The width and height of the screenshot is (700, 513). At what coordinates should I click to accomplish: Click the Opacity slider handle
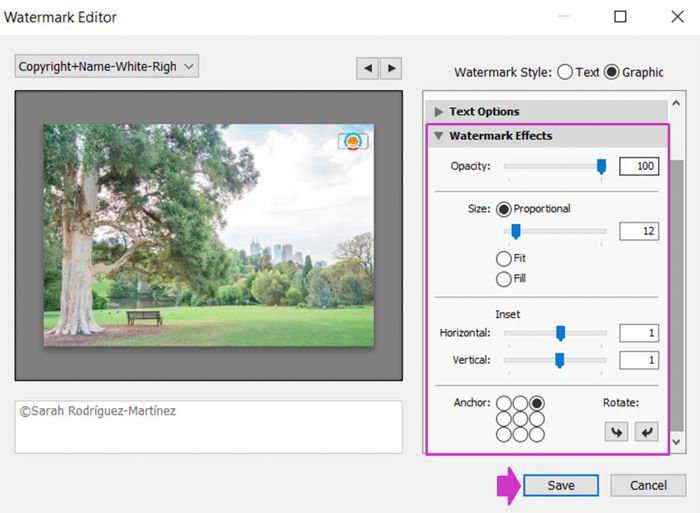coord(601,167)
